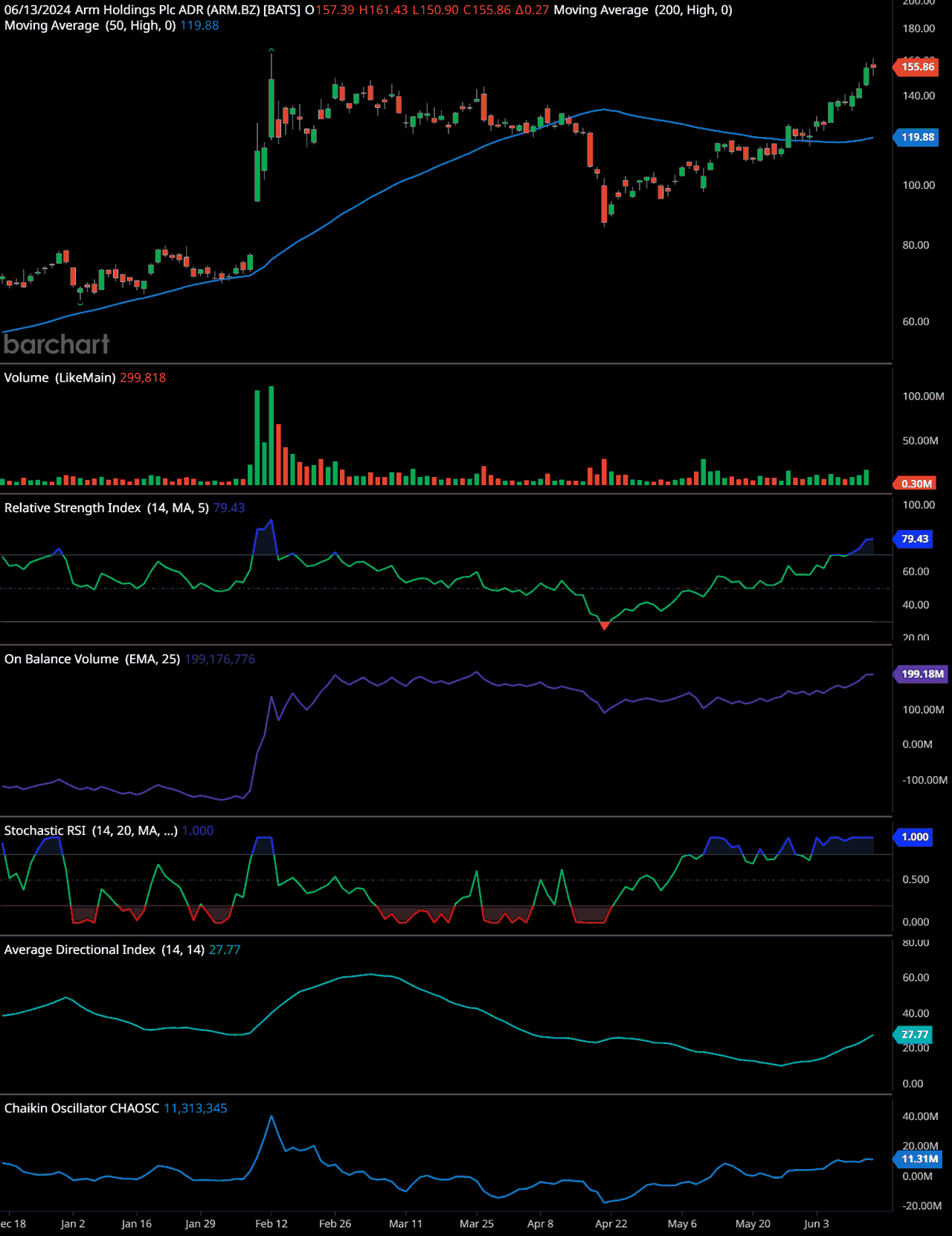Click the teal 27.77 ADX axis tag
This screenshot has height=1236, width=952.
click(913, 1034)
